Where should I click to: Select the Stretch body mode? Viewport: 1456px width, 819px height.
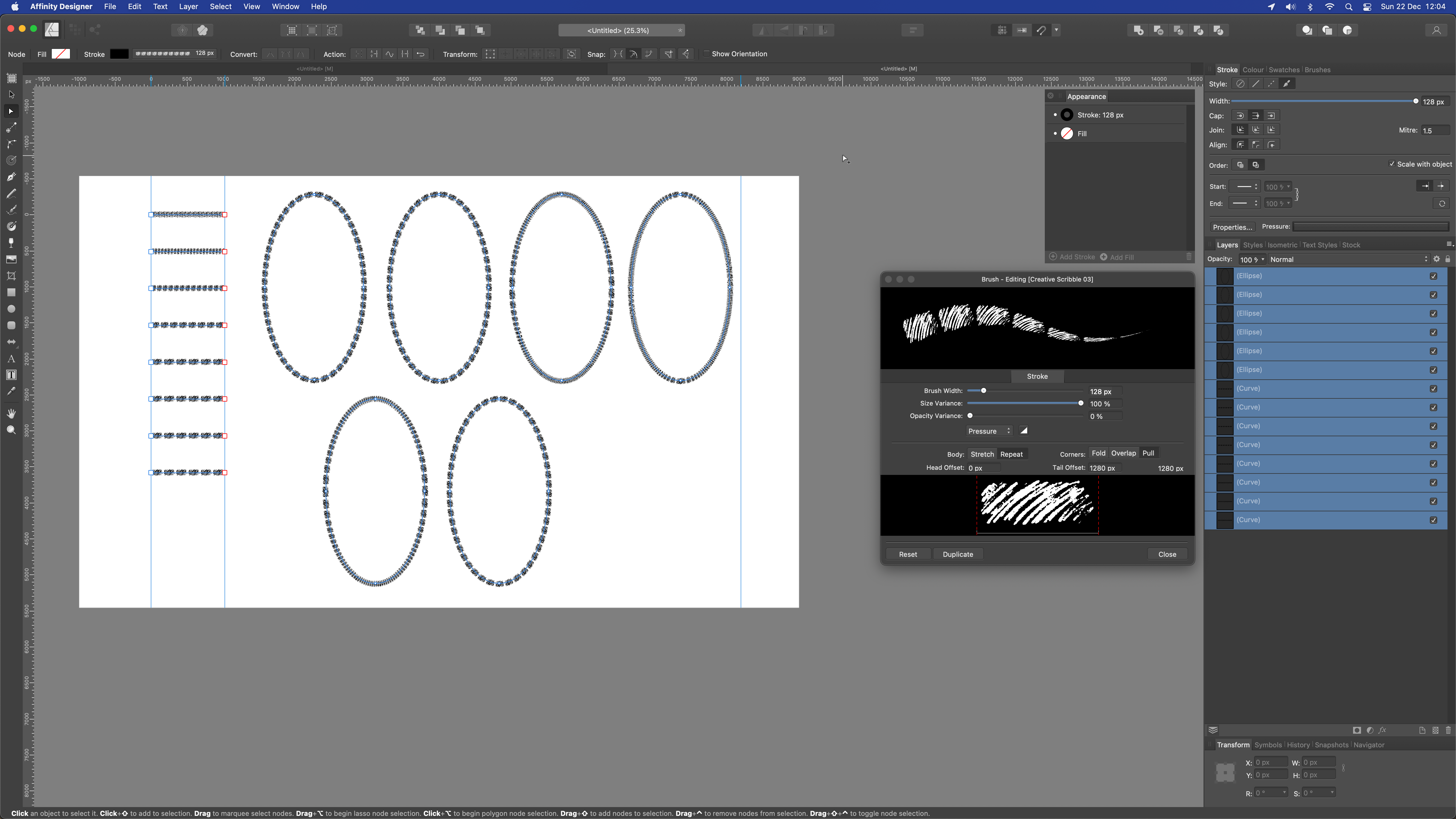(x=982, y=454)
